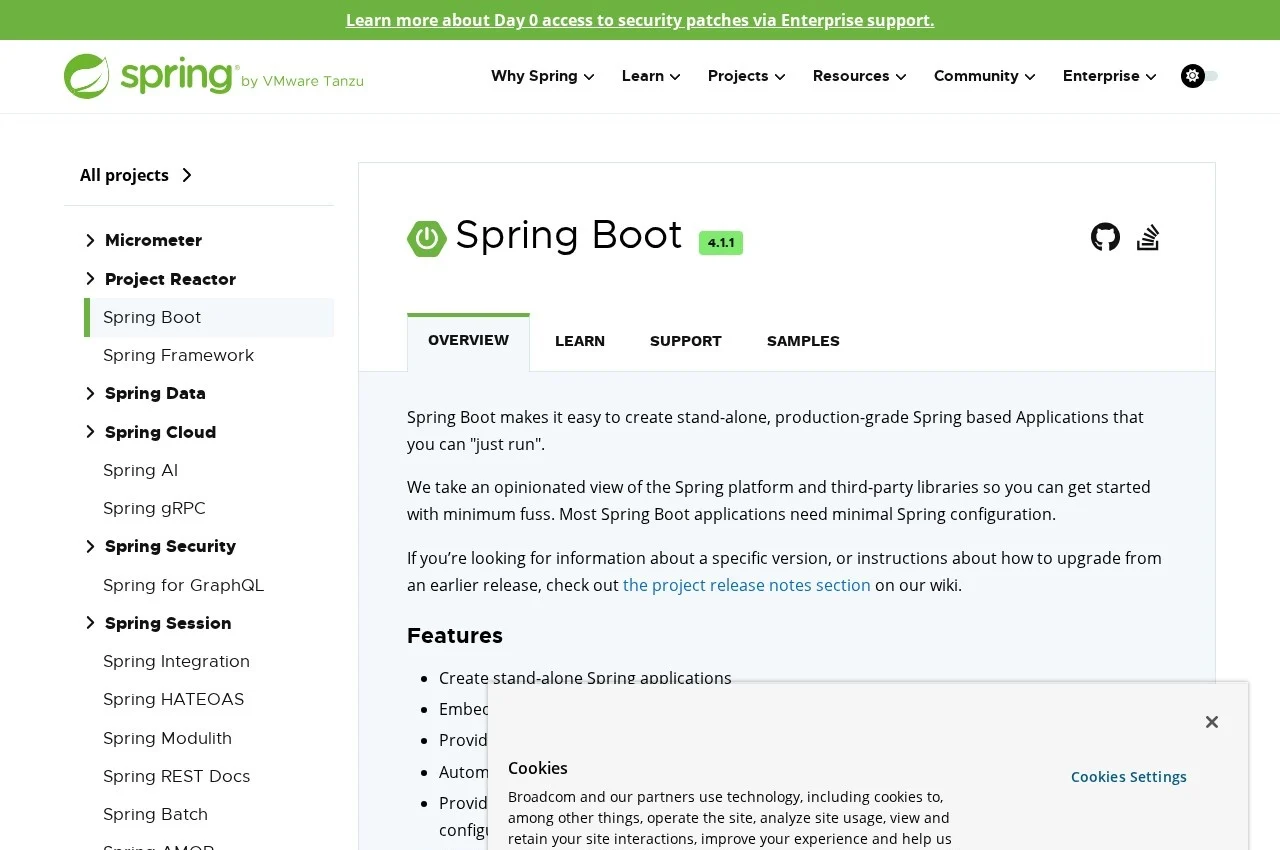Open the Learn dropdown menu
The image size is (1280, 850).
pos(651,76)
